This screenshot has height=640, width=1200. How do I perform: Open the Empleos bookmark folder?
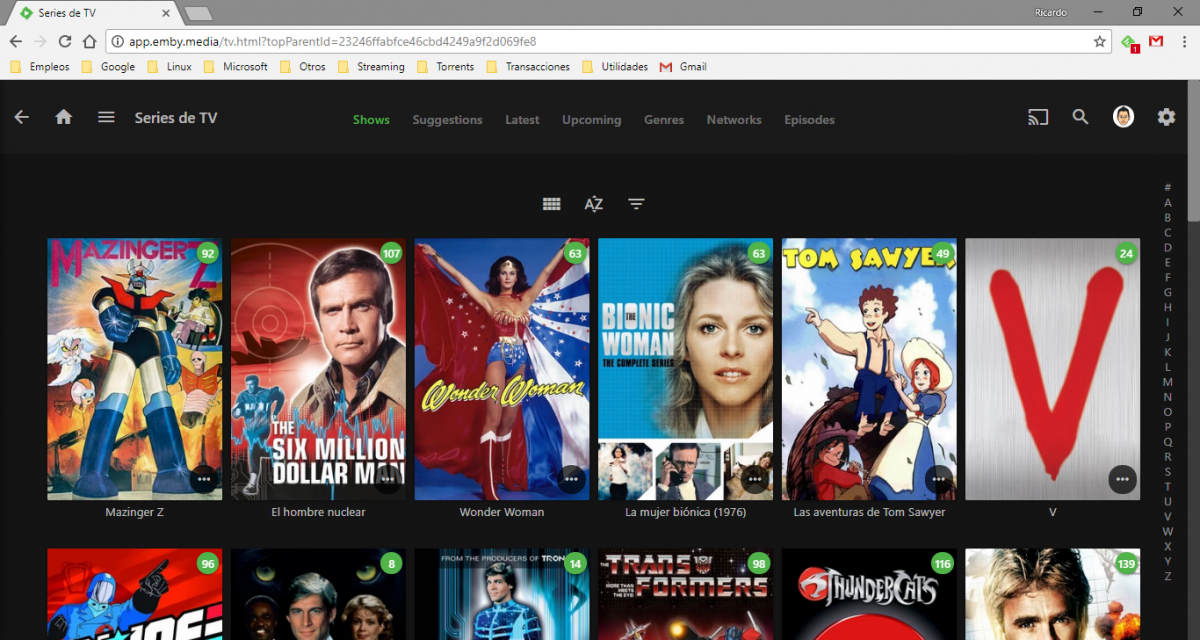pos(40,67)
